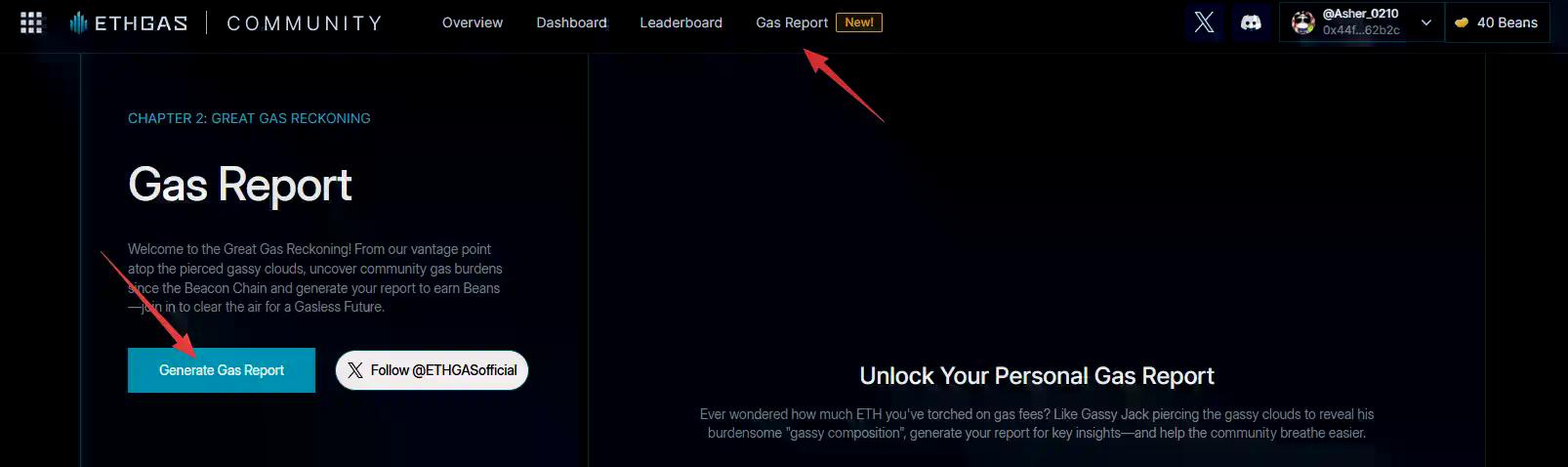The width and height of the screenshot is (1568, 467).
Task: Click the ETHGAS logo icon
Action: click(78, 22)
